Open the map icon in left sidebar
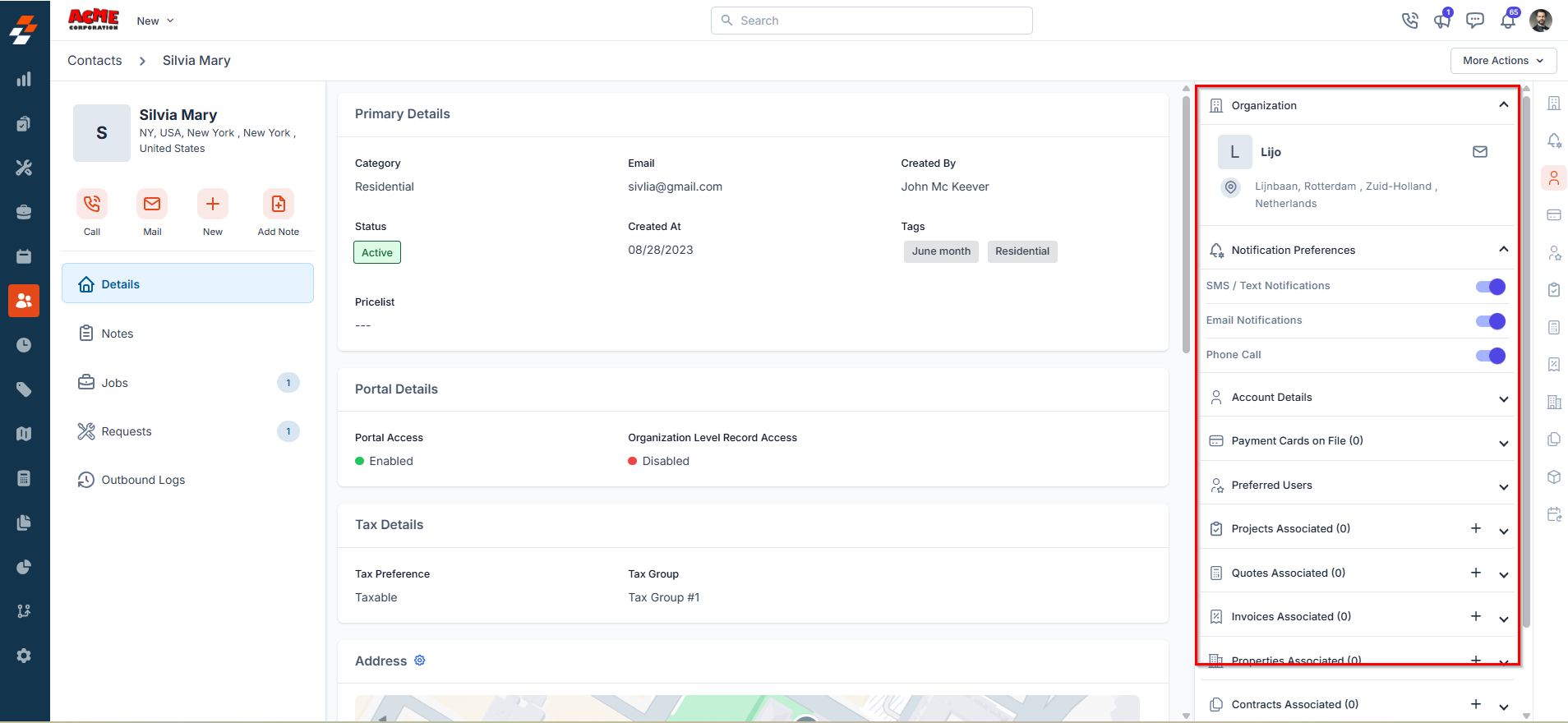Viewport: 1568px width, 723px height. (x=24, y=434)
